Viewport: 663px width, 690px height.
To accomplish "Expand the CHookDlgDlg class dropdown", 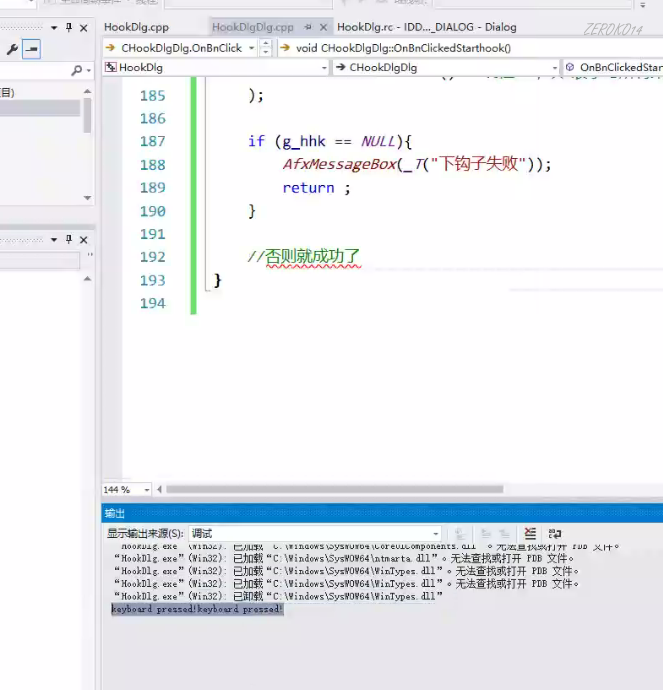I will [554, 68].
